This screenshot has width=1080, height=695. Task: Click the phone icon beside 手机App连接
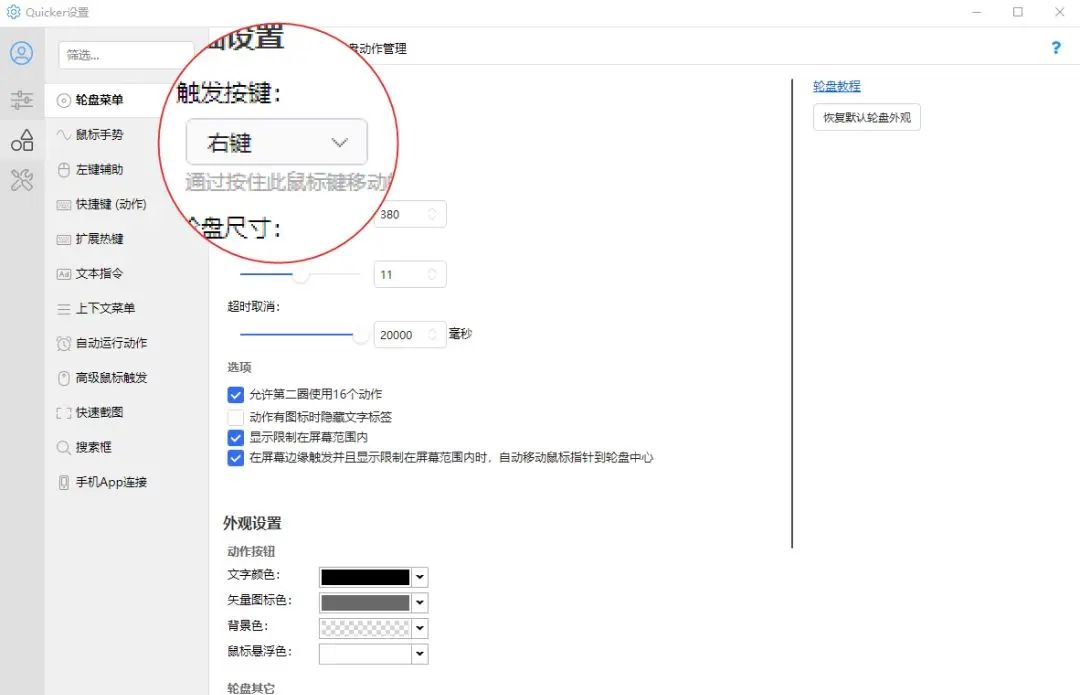pos(63,482)
